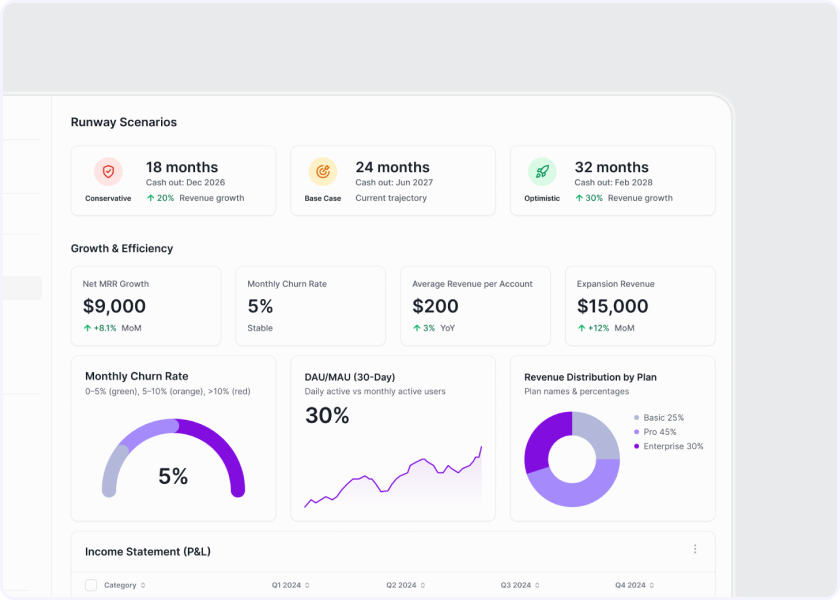Sort the Q4 2024 column

coord(651,585)
